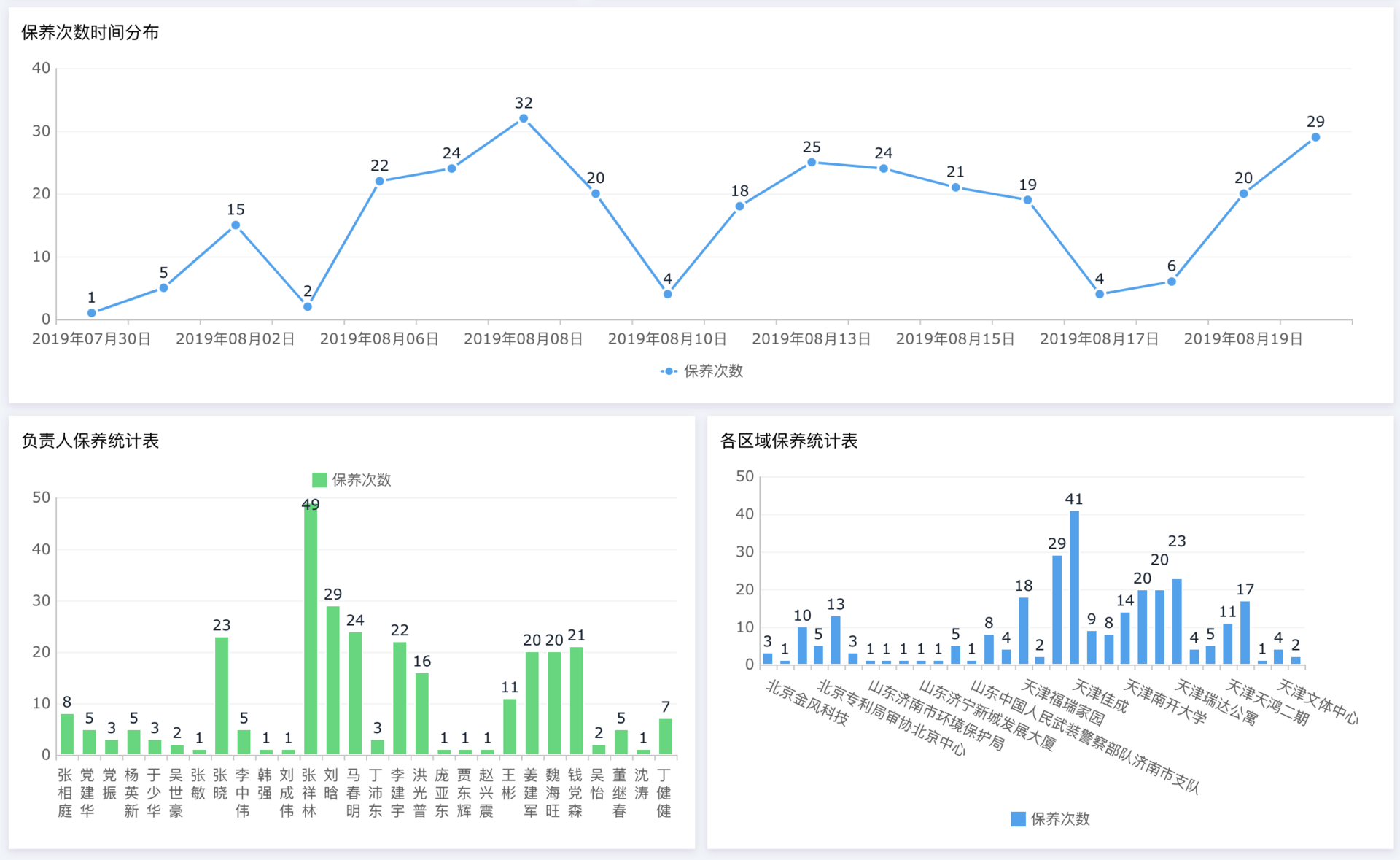Click the 2019年07月30日 axis label
1400x860 pixels.
coord(91,339)
